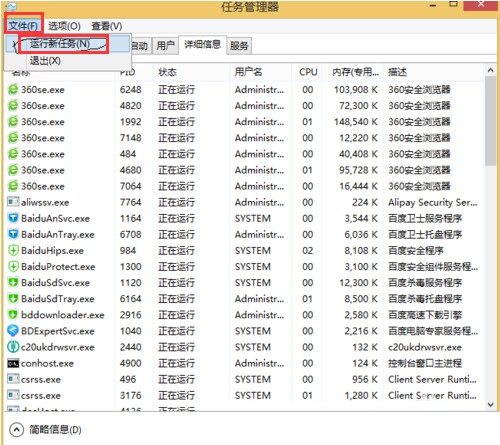Click the 12,300 K memory value

click(x=358, y=283)
